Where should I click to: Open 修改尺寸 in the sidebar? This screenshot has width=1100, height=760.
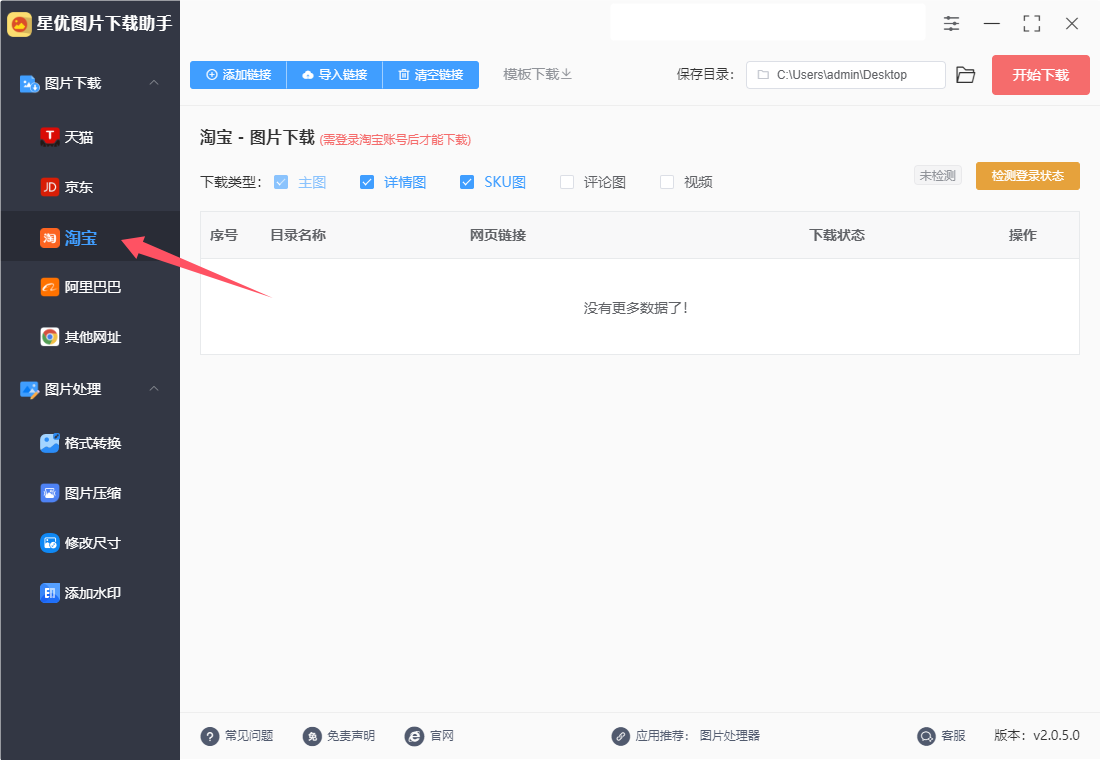90,542
